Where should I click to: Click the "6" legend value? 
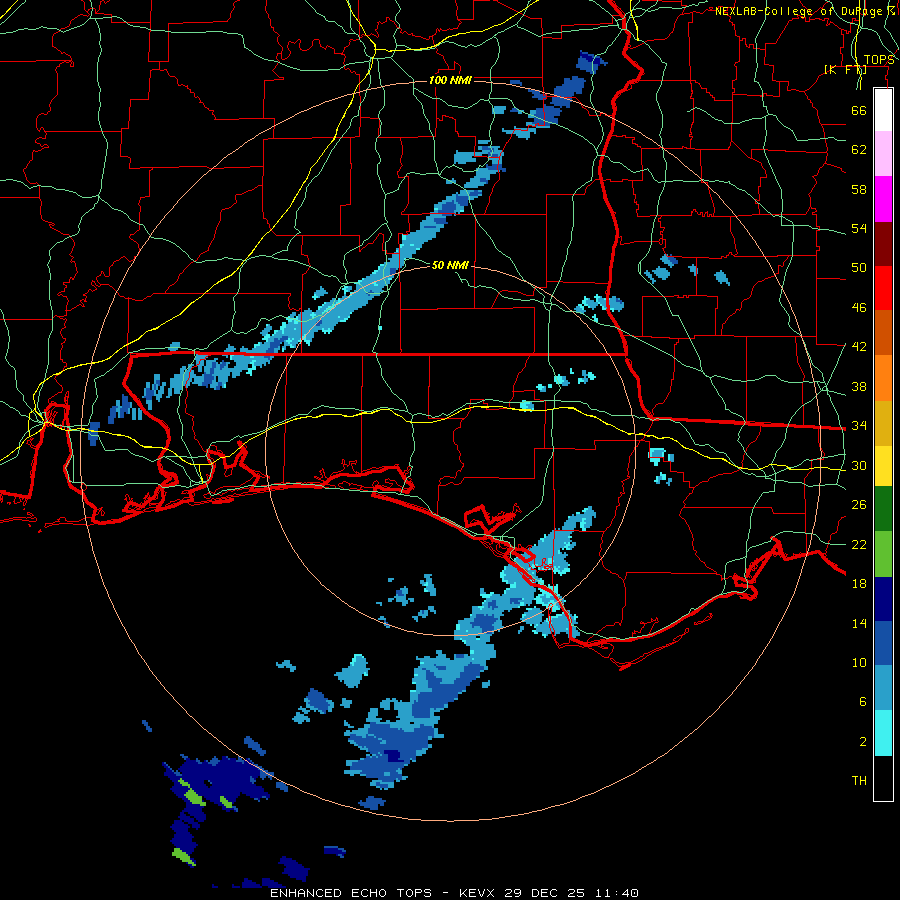(863, 702)
